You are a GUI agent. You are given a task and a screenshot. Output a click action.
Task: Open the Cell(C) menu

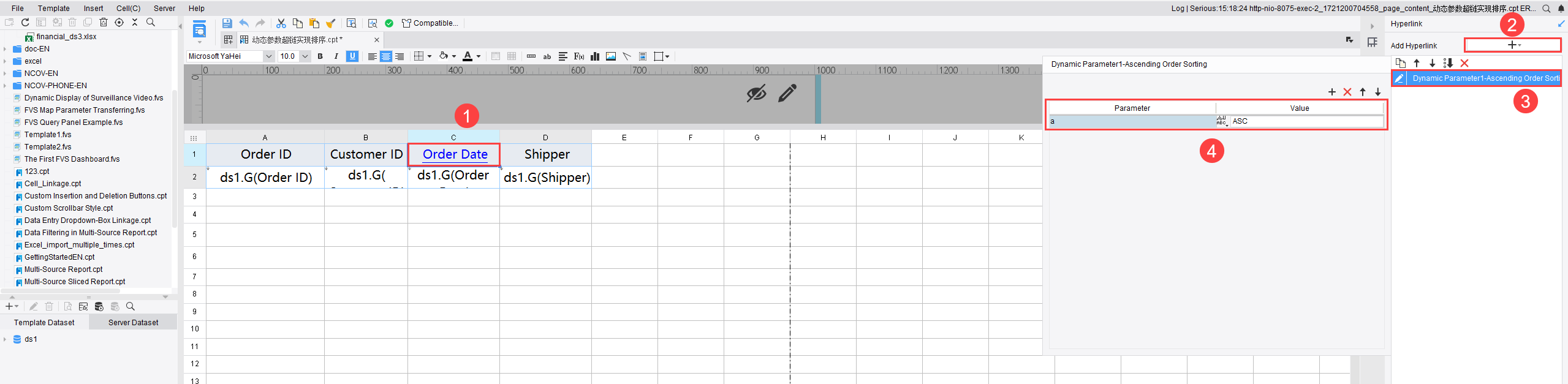[x=129, y=9]
